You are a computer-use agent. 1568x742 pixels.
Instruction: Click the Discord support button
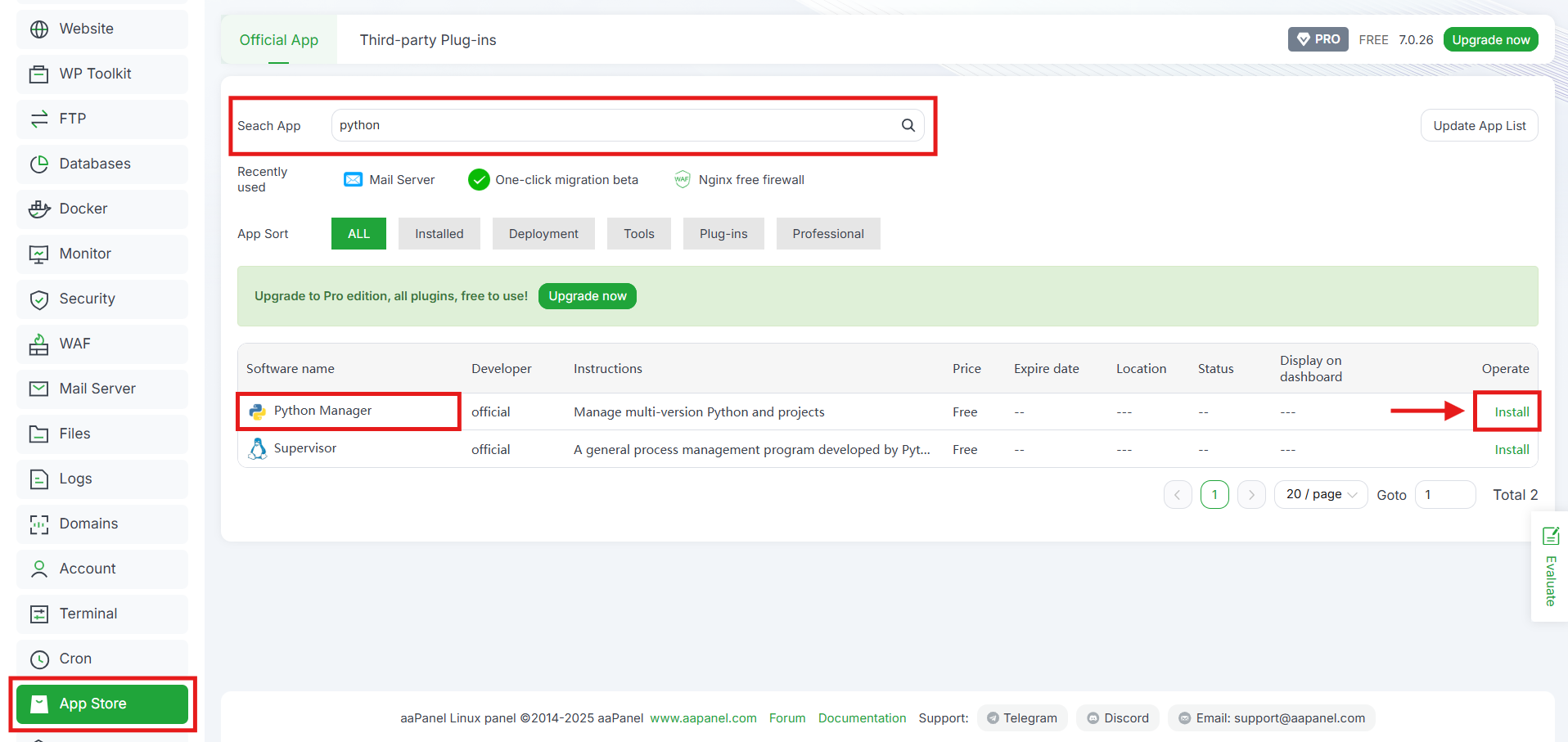[x=1118, y=718]
